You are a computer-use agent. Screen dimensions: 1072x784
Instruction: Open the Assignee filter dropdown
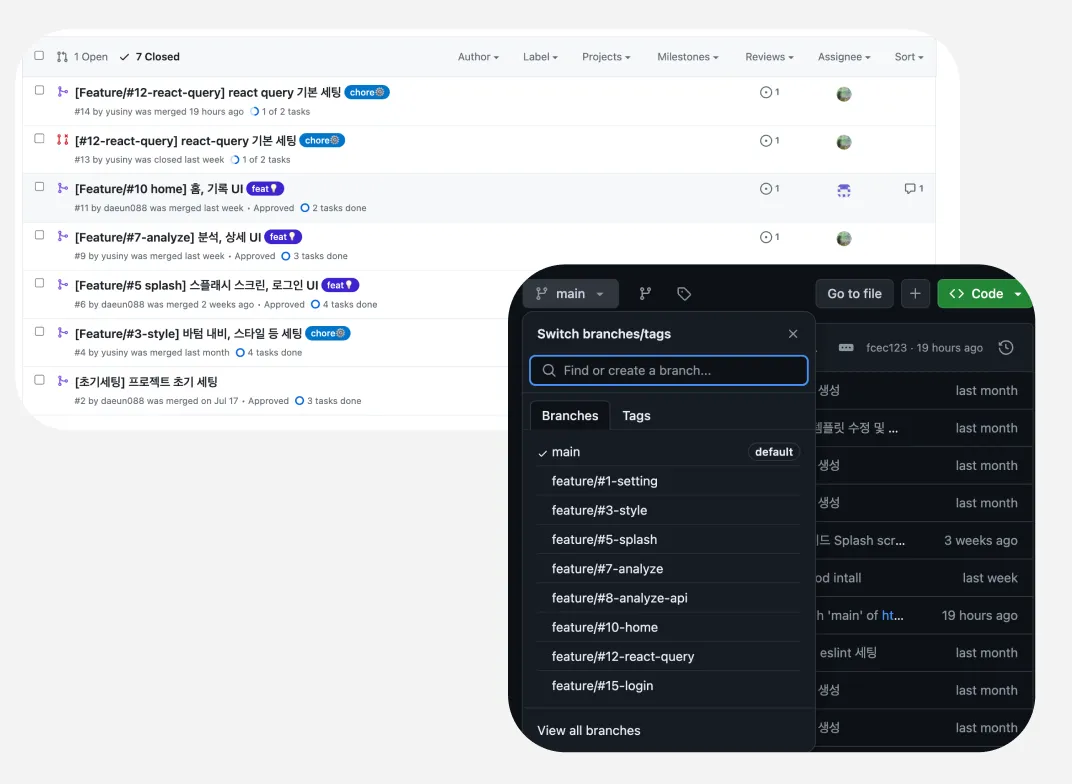[x=844, y=57]
